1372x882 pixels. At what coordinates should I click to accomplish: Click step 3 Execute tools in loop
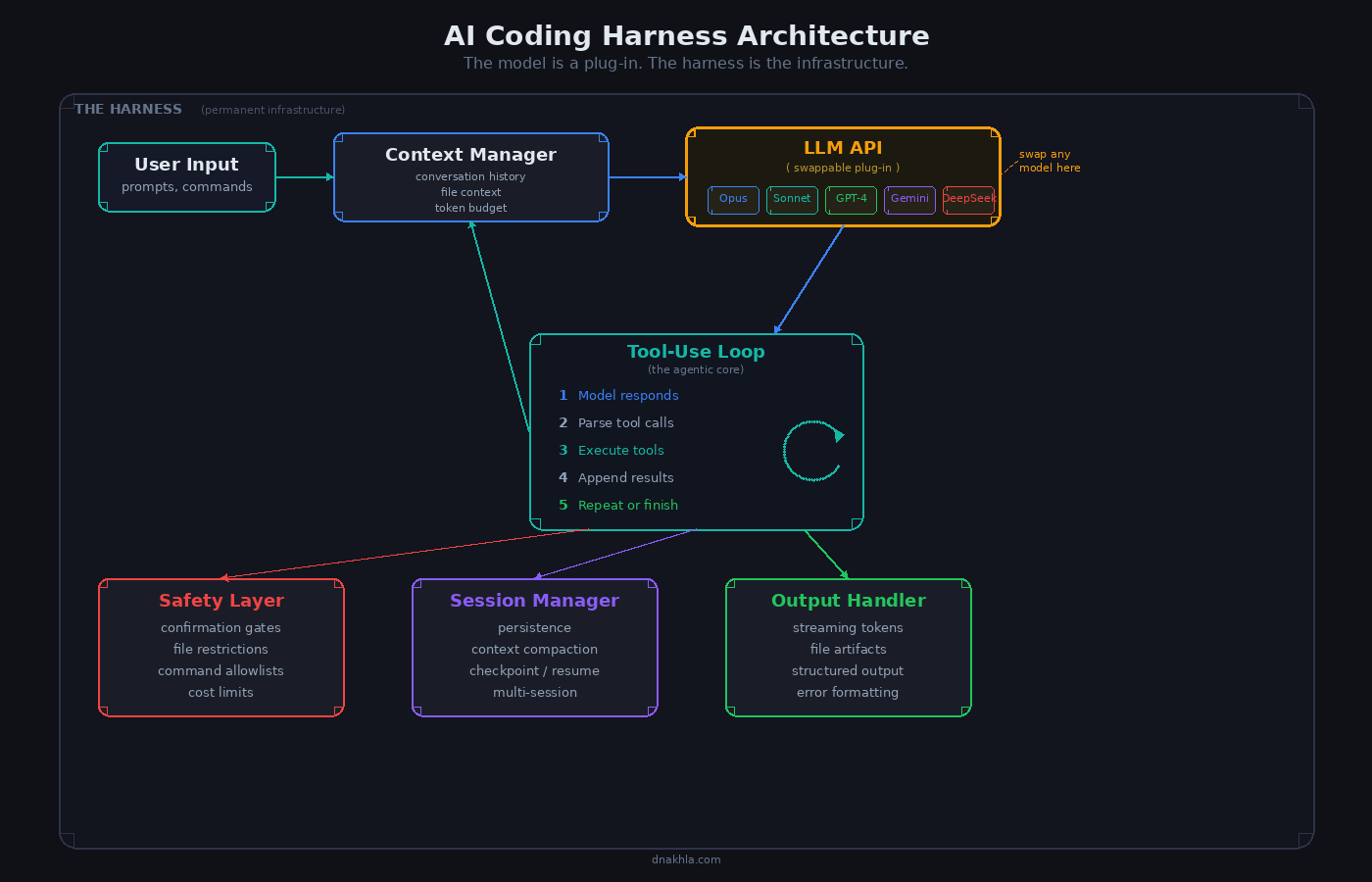click(620, 450)
